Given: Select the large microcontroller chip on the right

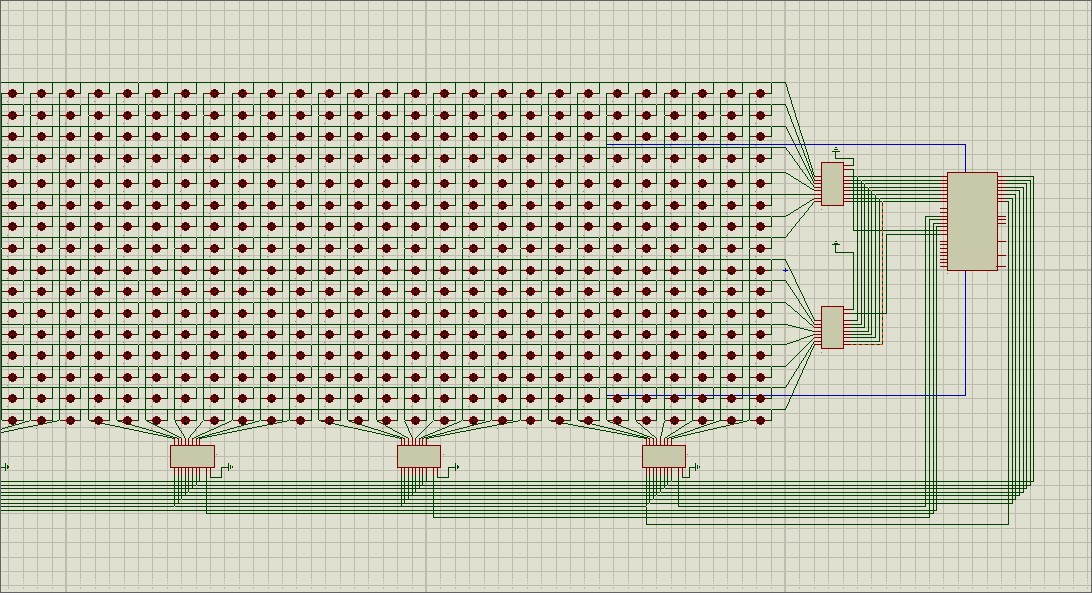Looking at the screenshot, I should tap(971, 221).
